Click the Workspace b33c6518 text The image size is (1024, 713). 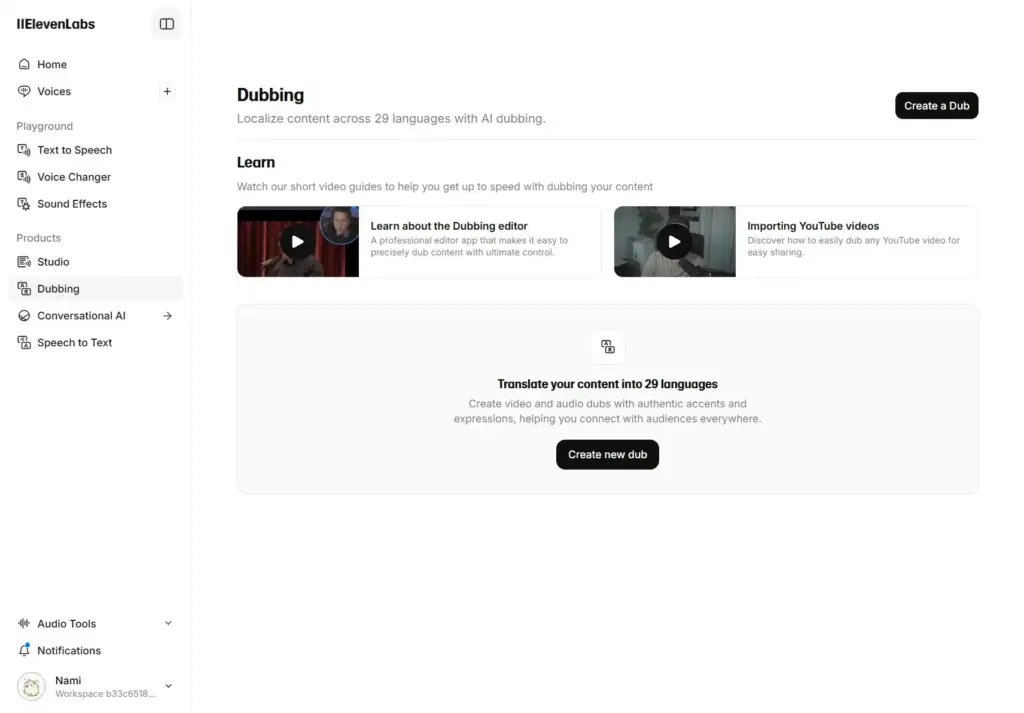105,693
